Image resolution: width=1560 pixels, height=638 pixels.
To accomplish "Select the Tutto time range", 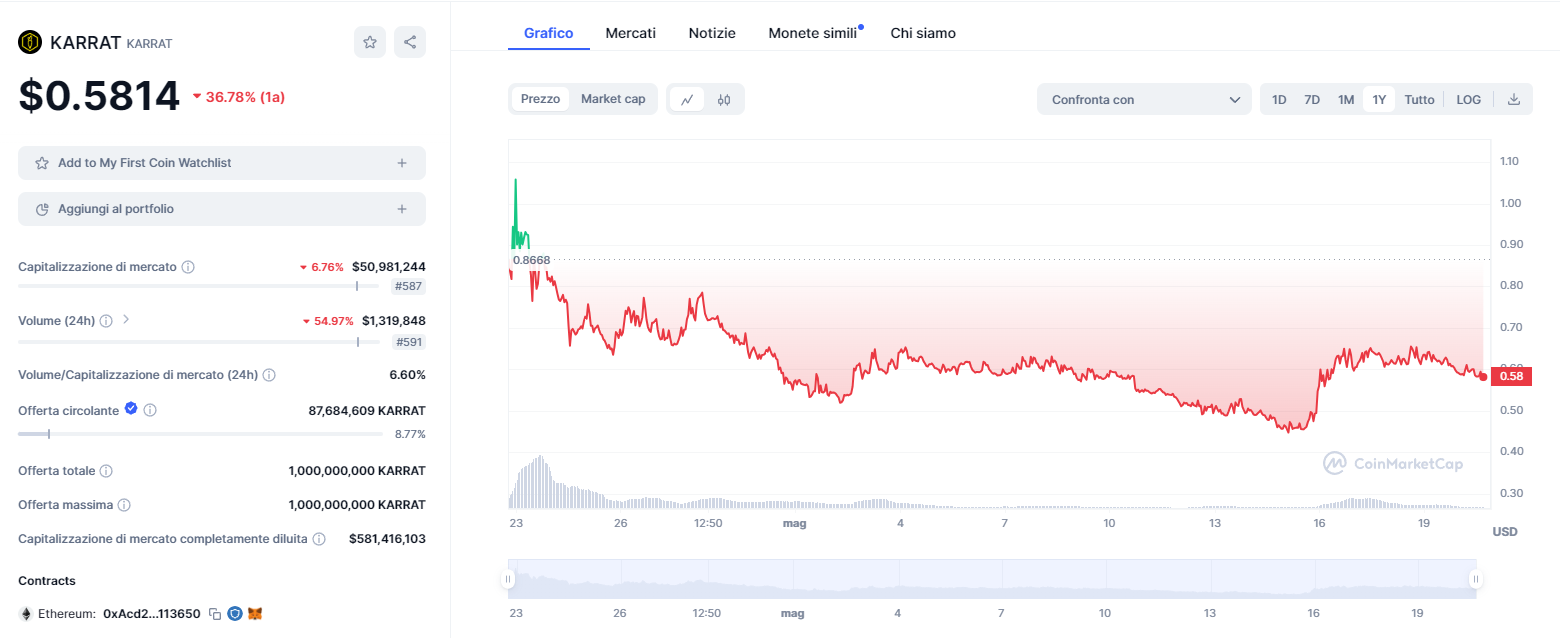I will [1419, 99].
